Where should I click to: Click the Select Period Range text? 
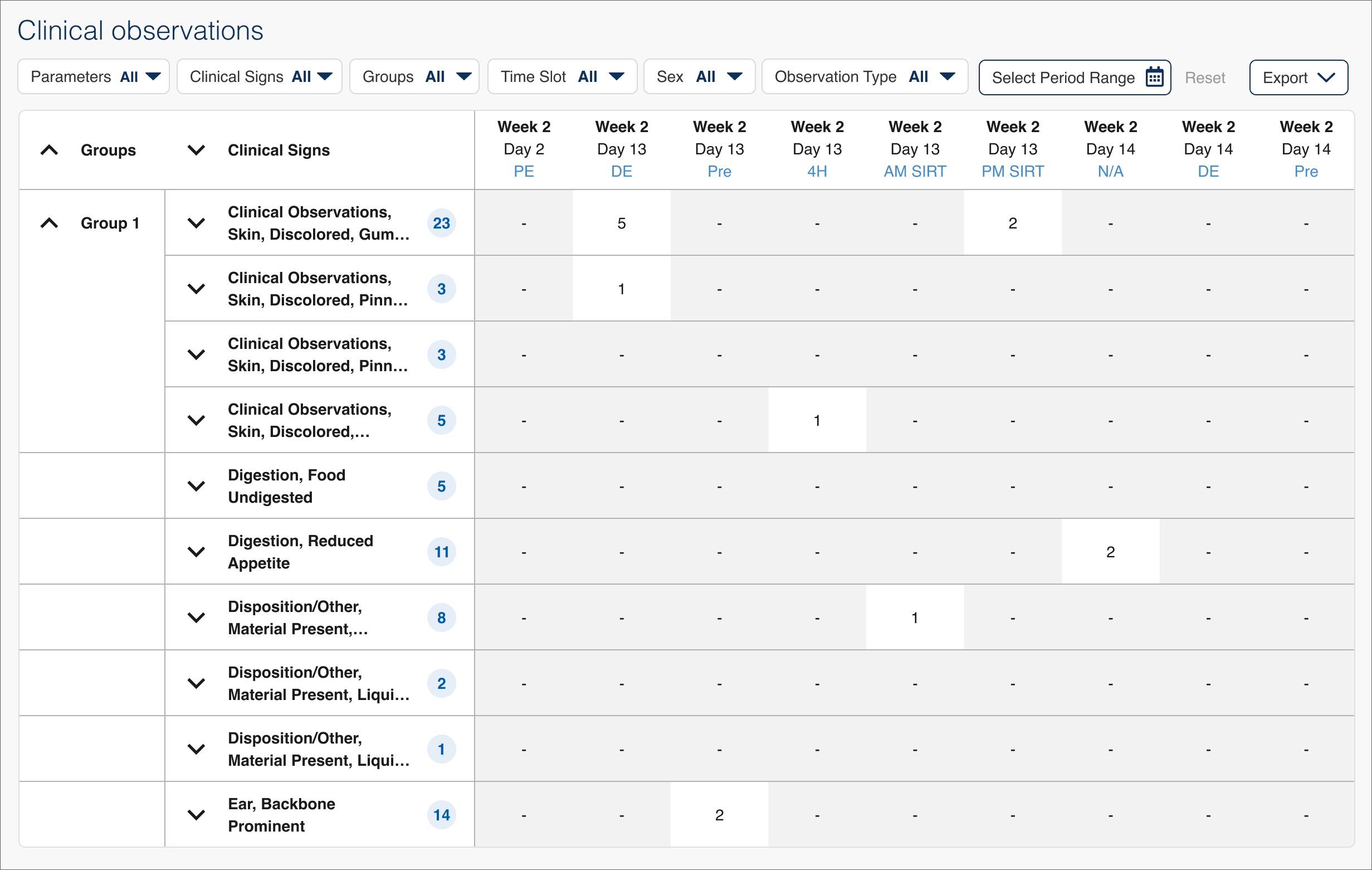click(x=1063, y=77)
